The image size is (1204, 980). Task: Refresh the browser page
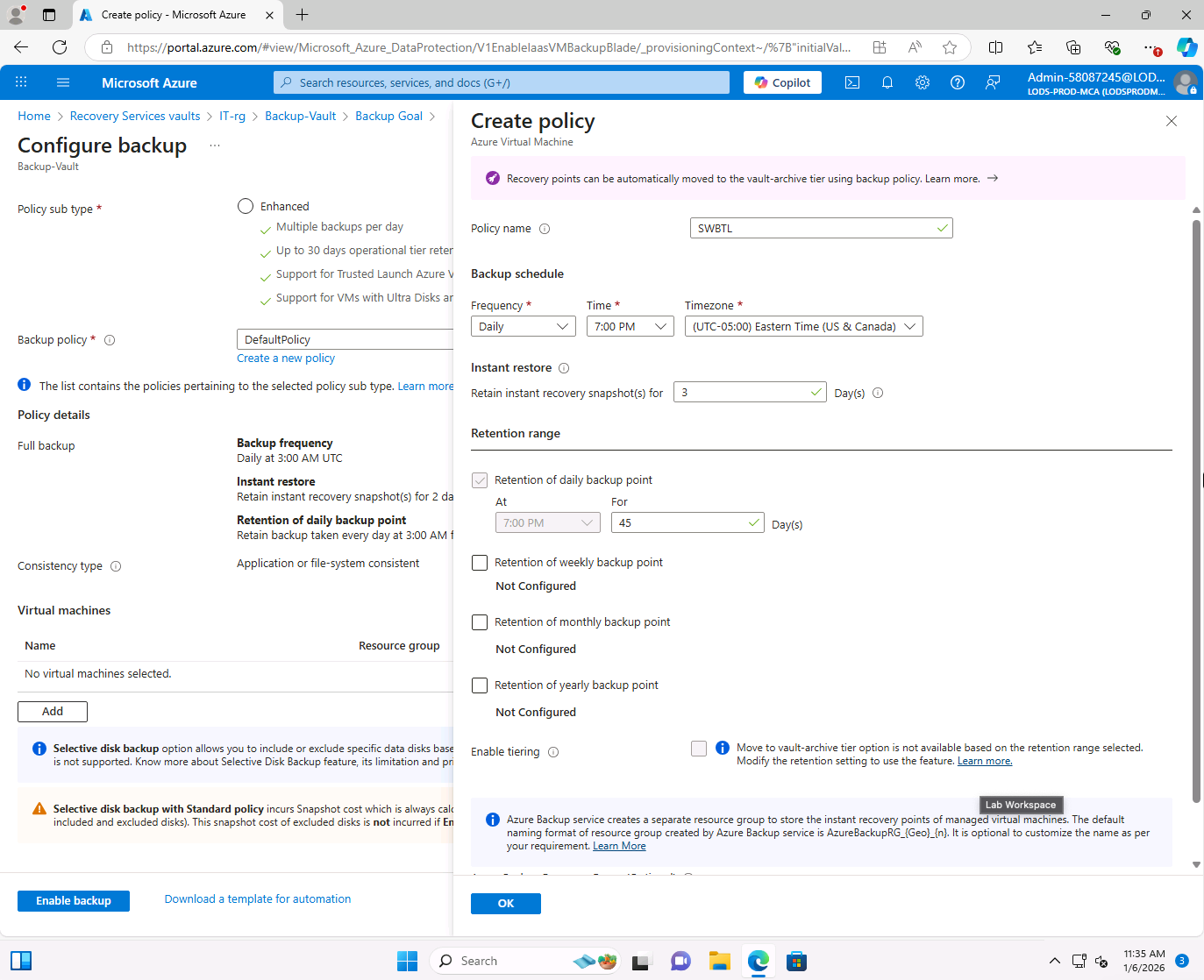[x=60, y=47]
